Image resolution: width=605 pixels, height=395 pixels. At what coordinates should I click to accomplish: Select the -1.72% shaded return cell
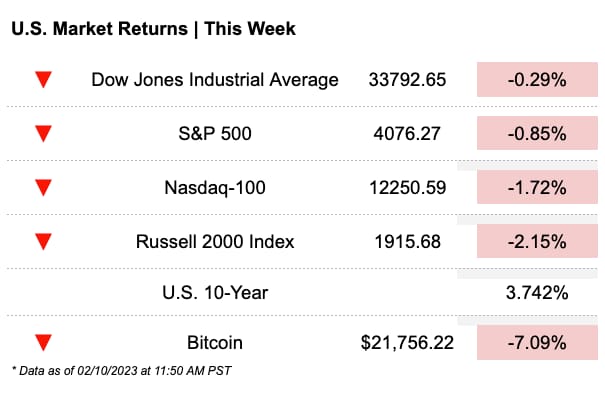[x=537, y=187]
